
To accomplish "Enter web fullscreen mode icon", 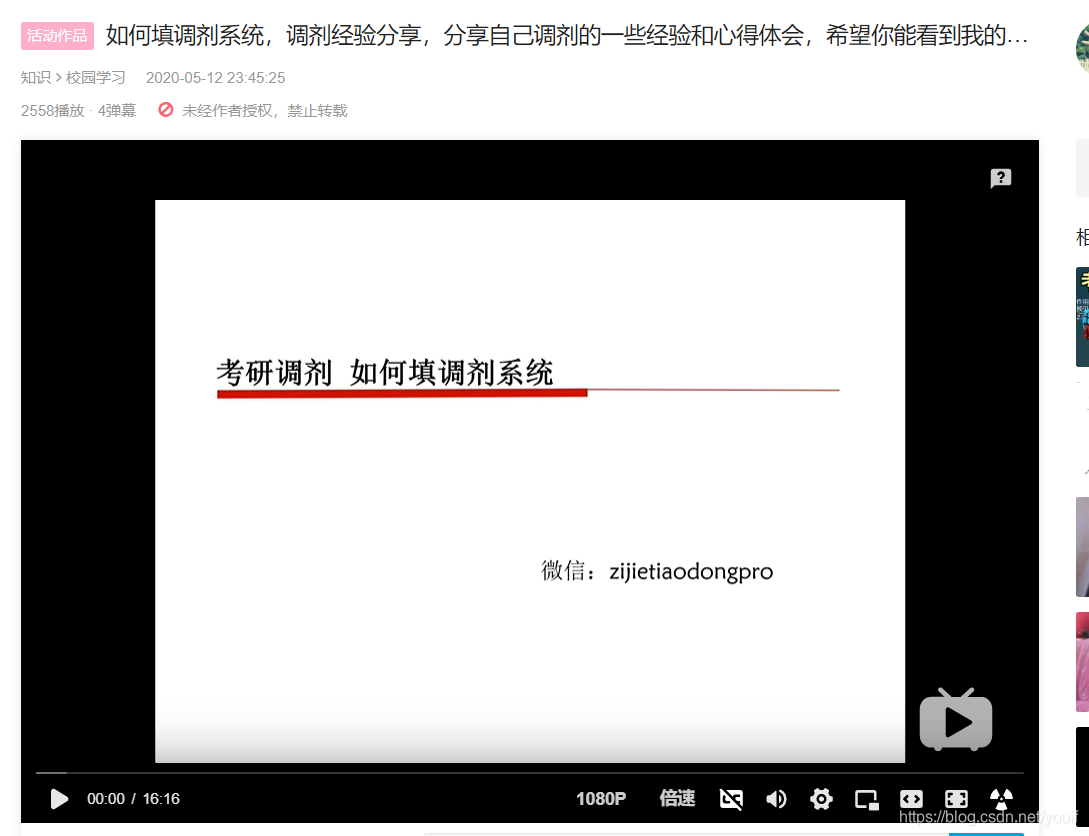I will click(x=956, y=799).
